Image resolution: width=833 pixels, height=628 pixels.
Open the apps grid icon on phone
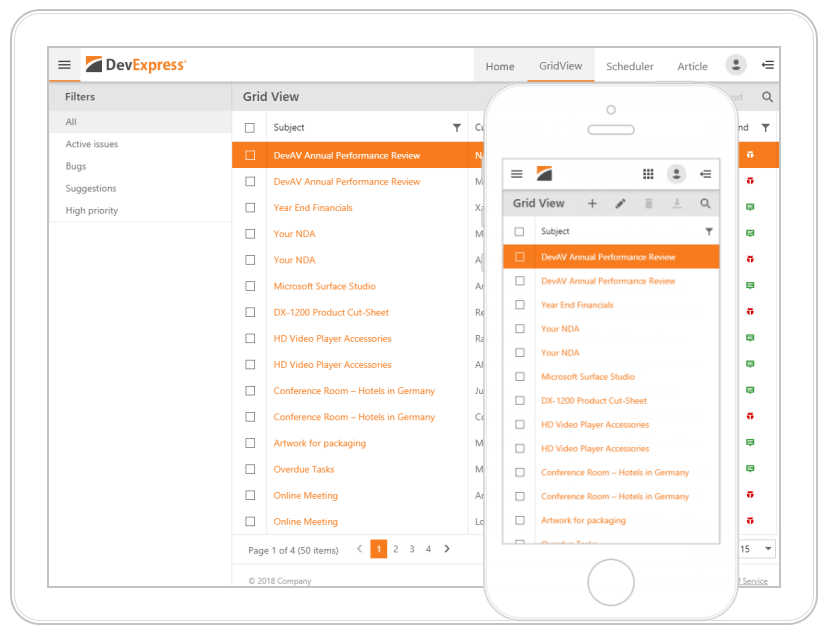point(648,174)
